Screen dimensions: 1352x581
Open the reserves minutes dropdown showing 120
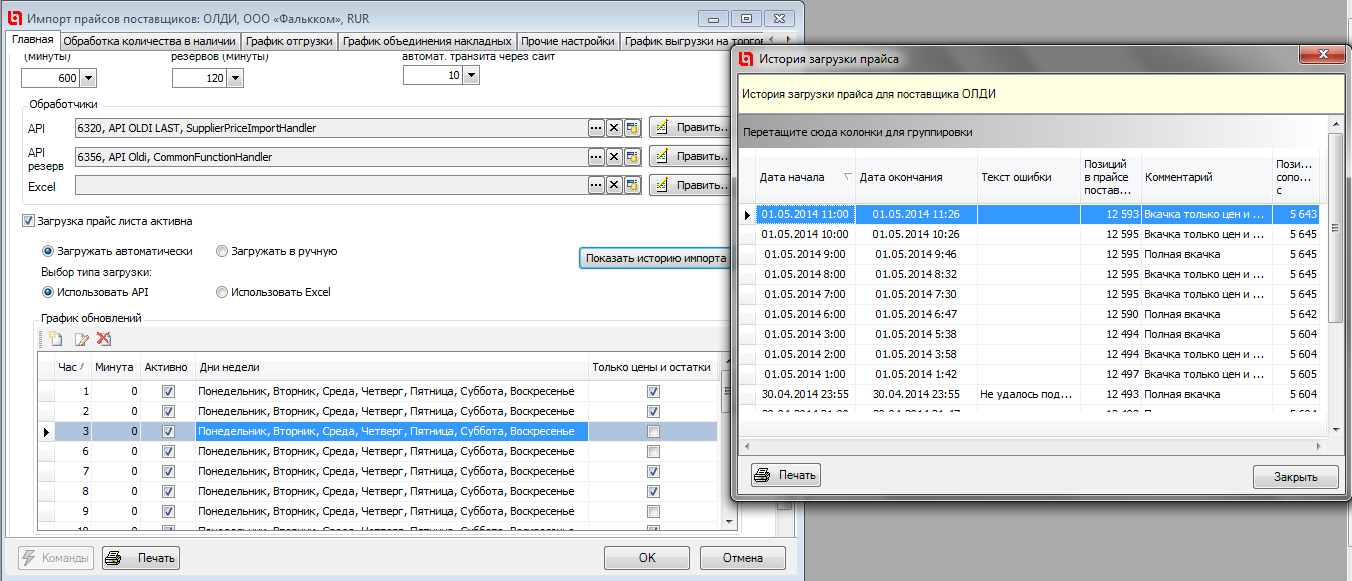point(235,78)
